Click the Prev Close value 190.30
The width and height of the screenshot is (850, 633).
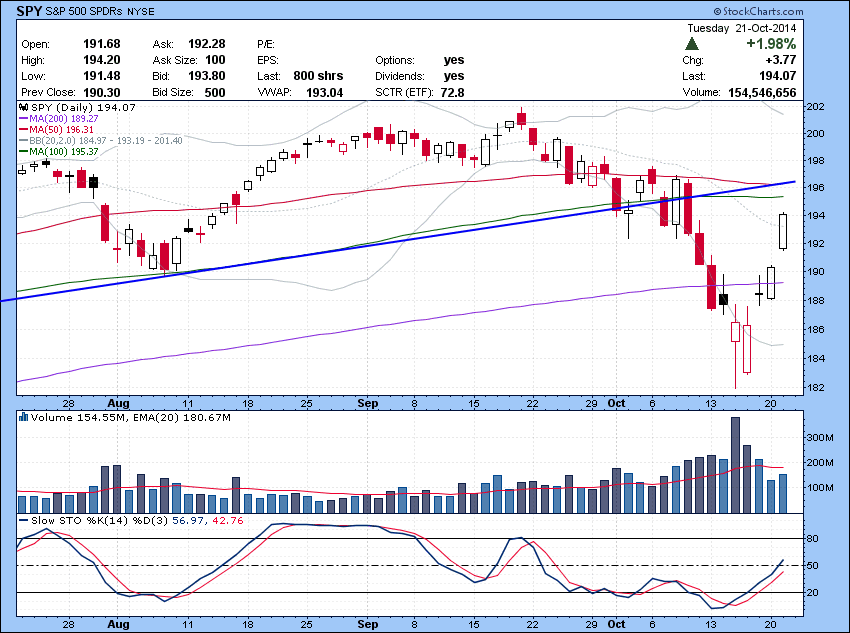tap(101, 93)
